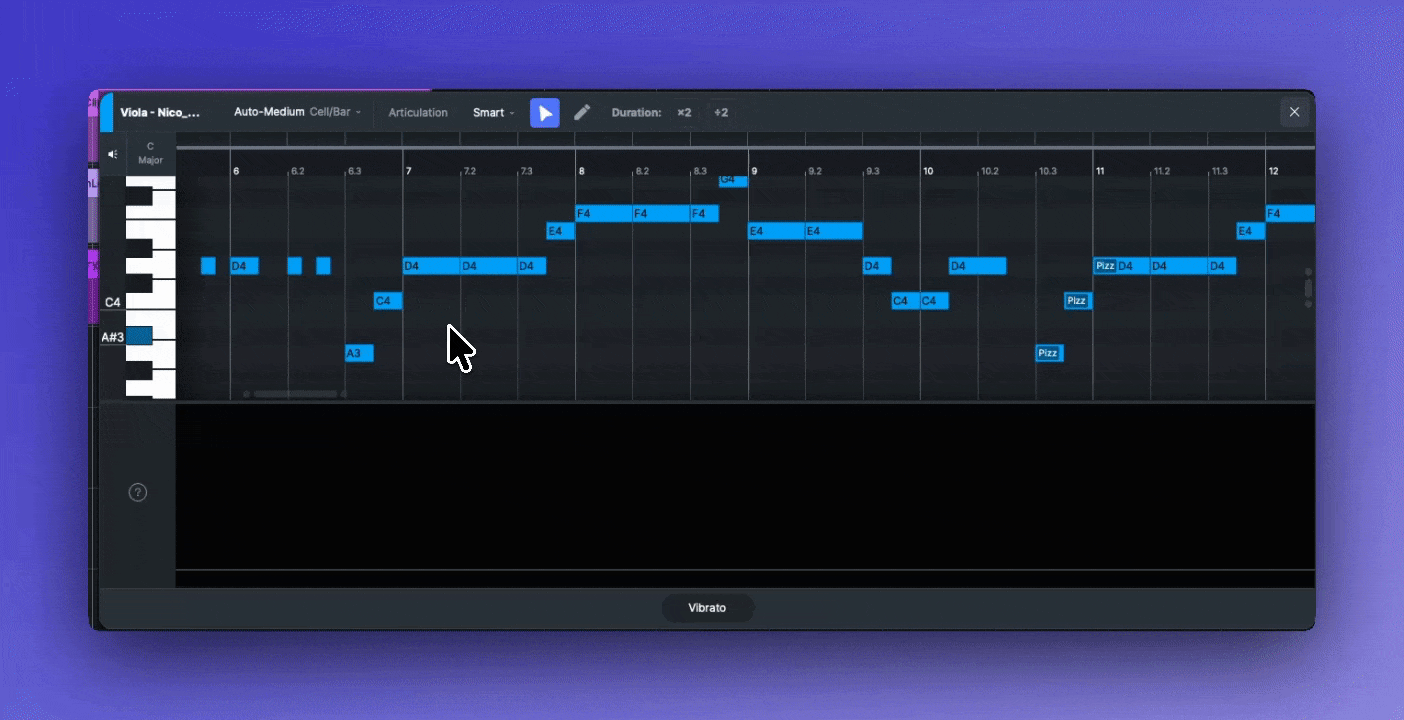The image size is (1404, 720).
Task: Open the Smart articulation dropdown
Action: [493, 113]
